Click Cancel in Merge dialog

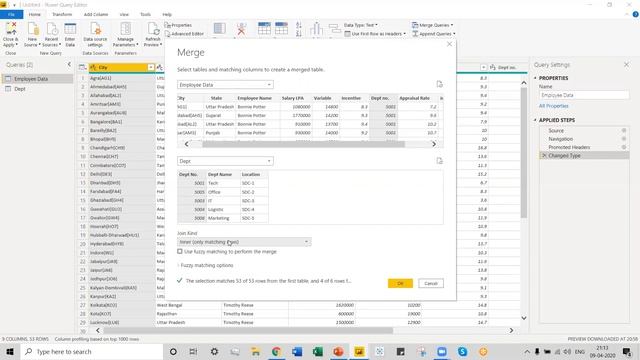(431, 283)
